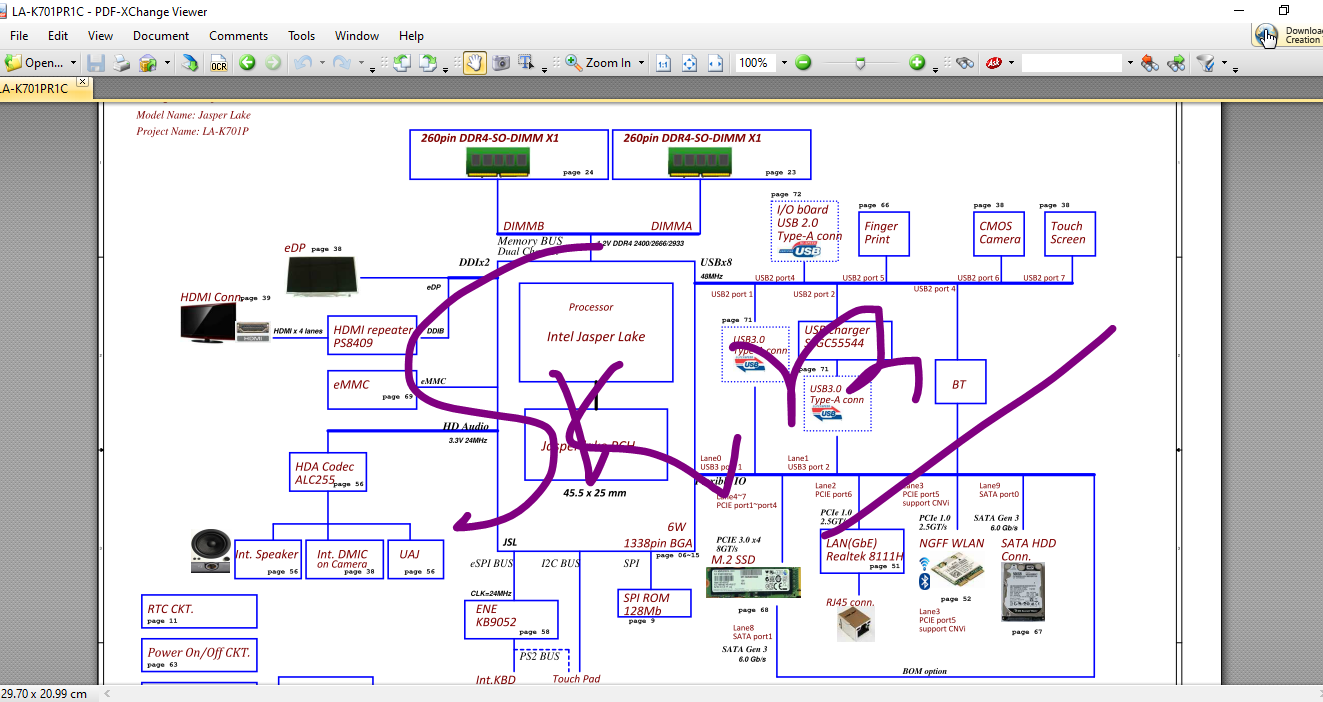Expand the Open button dropdown arrow
This screenshot has width=1323, height=702.
point(74,62)
